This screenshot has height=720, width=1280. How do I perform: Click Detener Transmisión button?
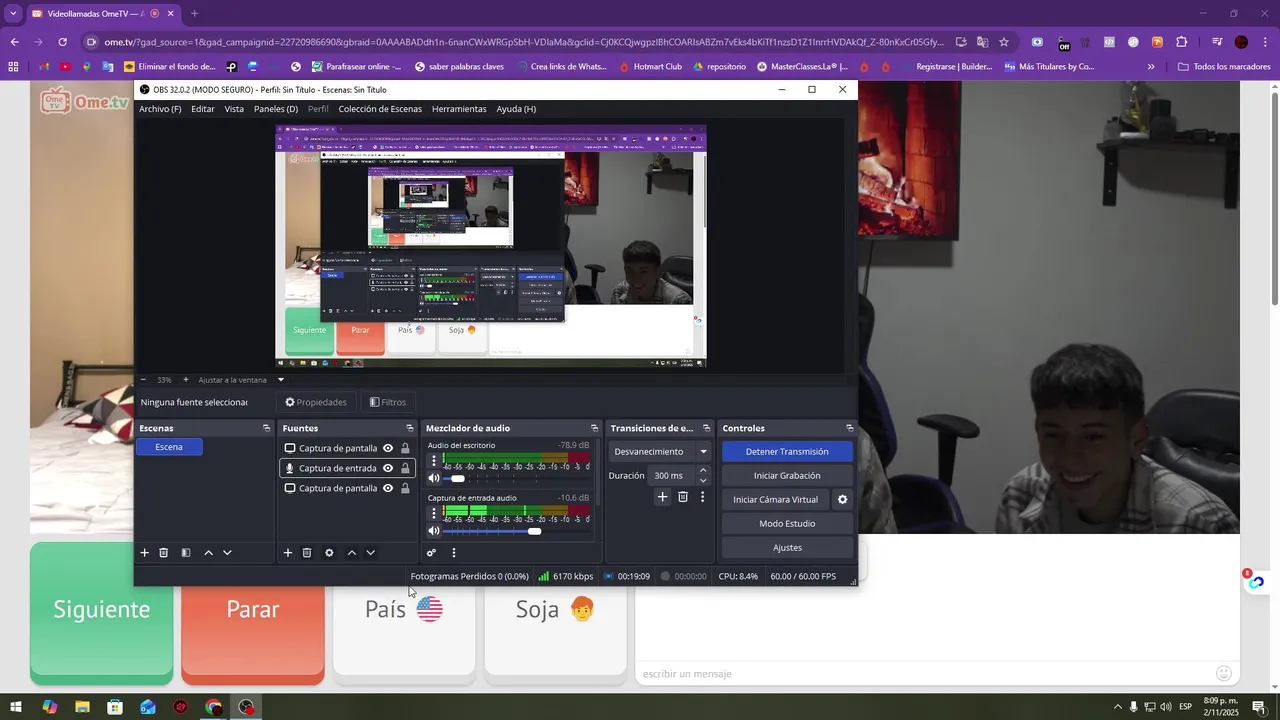tap(787, 452)
